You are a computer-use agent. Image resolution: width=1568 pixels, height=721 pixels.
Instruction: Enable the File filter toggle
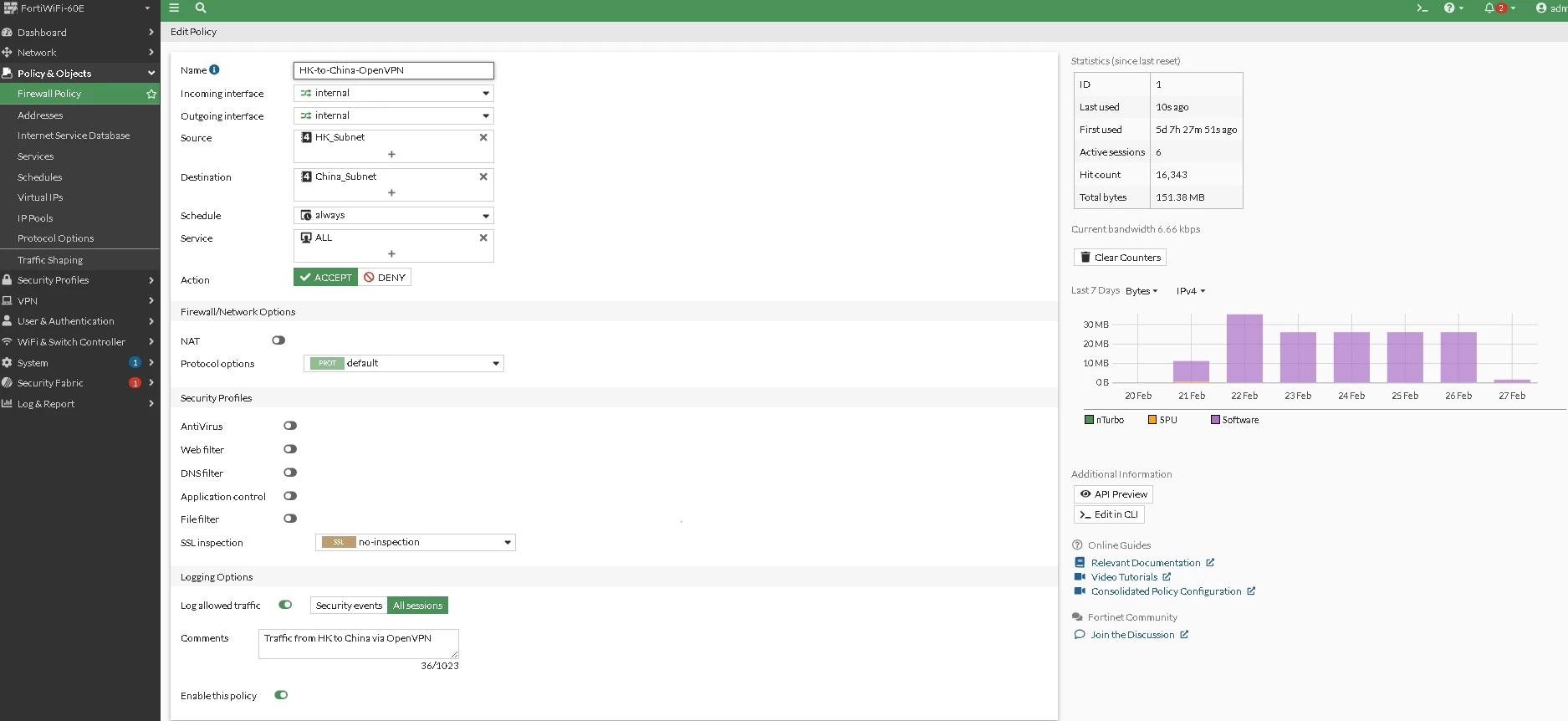[x=290, y=519]
